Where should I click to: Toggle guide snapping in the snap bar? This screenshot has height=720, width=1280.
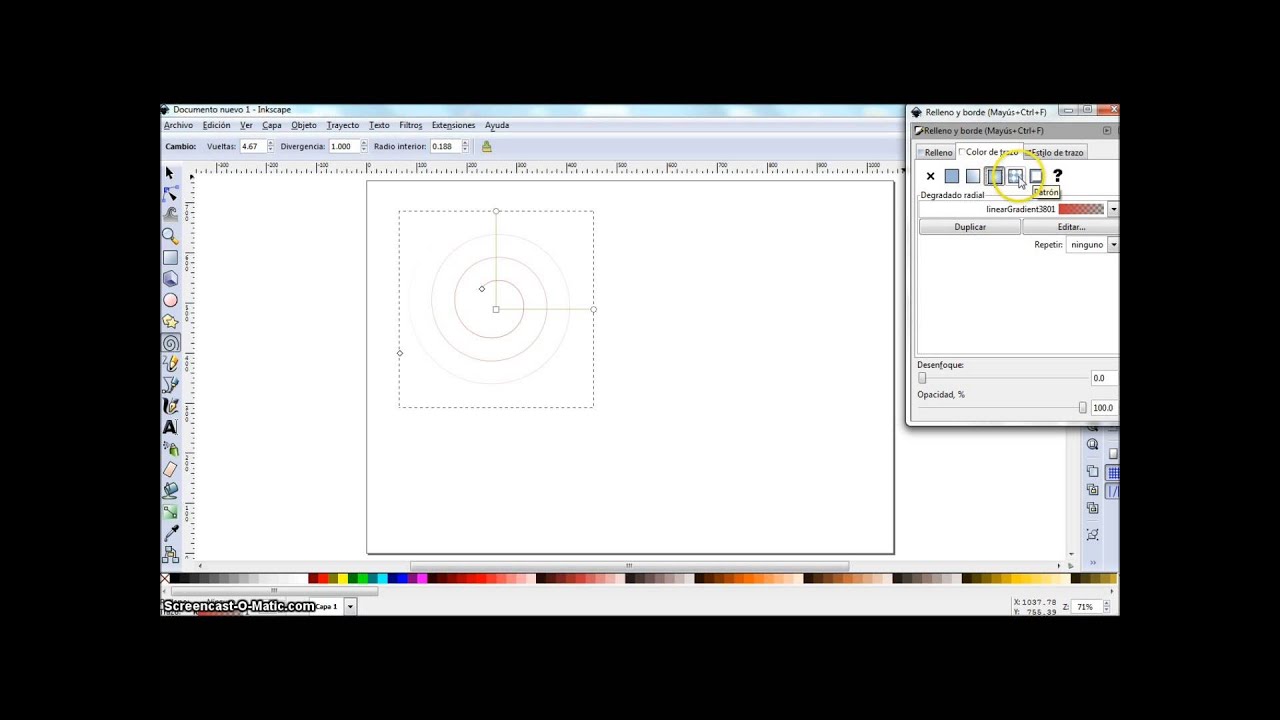click(x=1113, y=491)
